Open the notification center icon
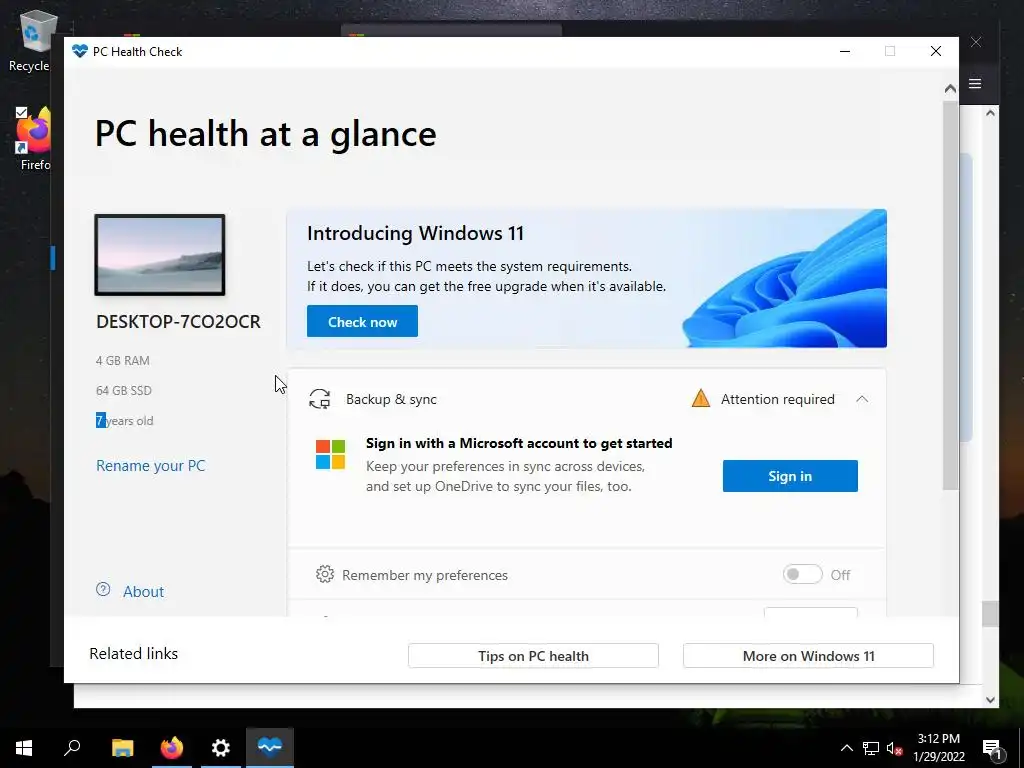The height and width of the screenshot is (768, 1024). tap(991, 749)
